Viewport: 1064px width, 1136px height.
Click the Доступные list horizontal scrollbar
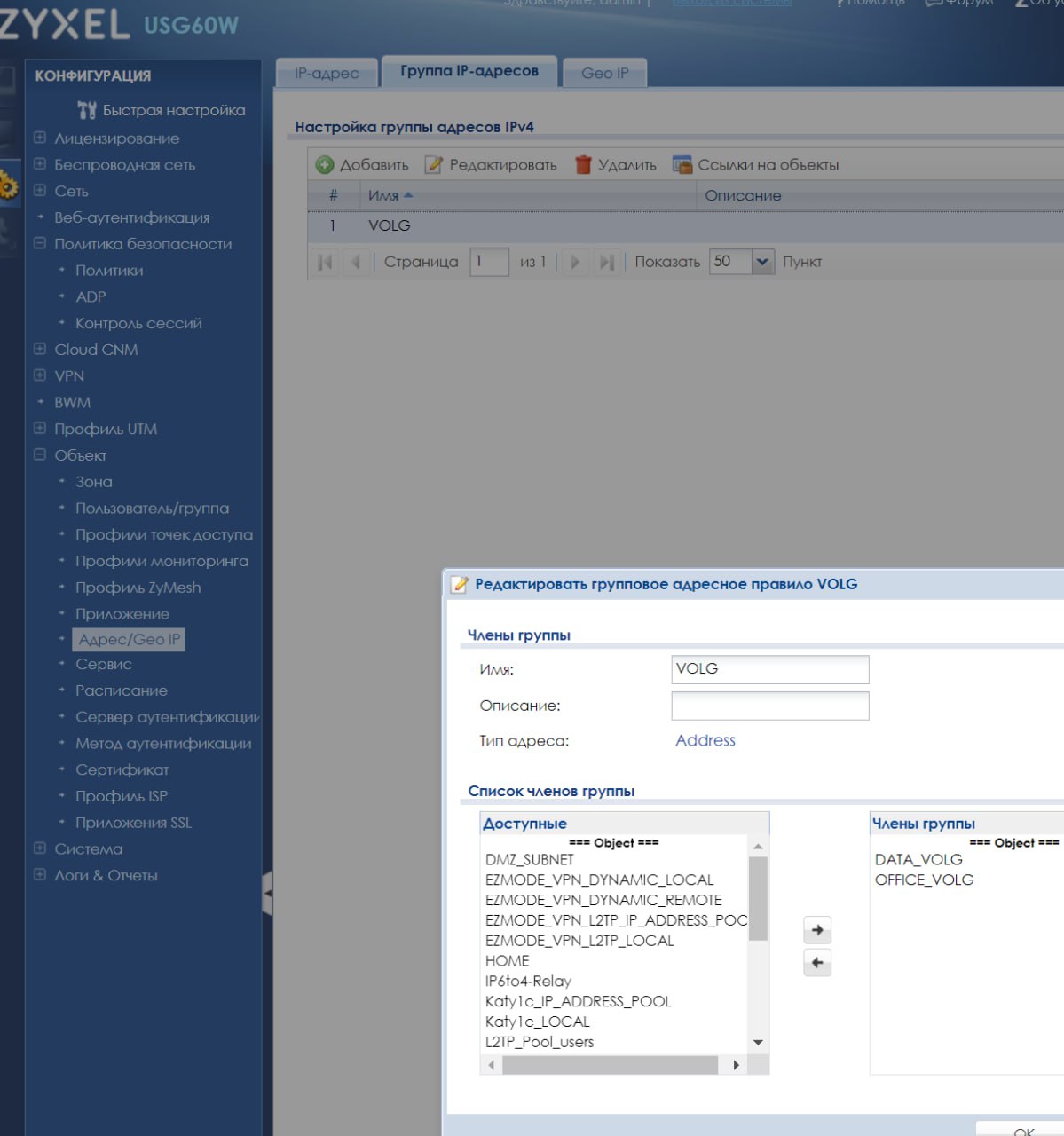(x=610, y=1064)
